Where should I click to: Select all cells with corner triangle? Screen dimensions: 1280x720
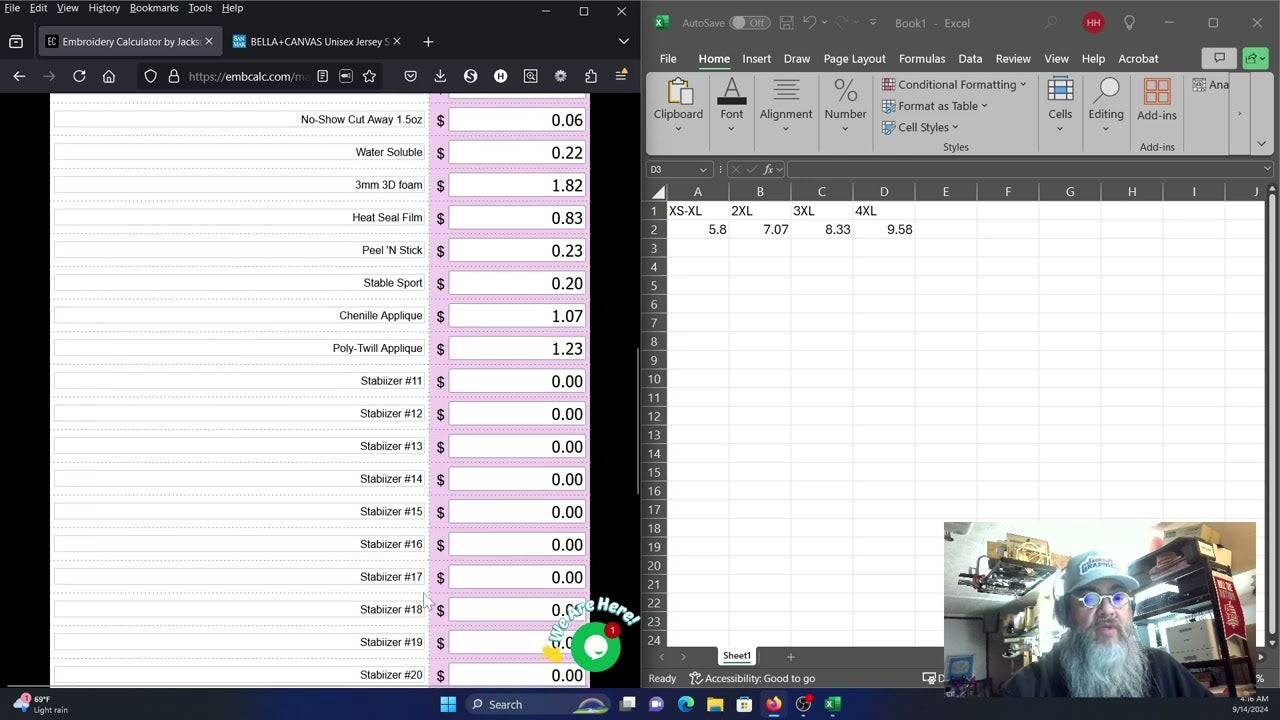point(657,192)
